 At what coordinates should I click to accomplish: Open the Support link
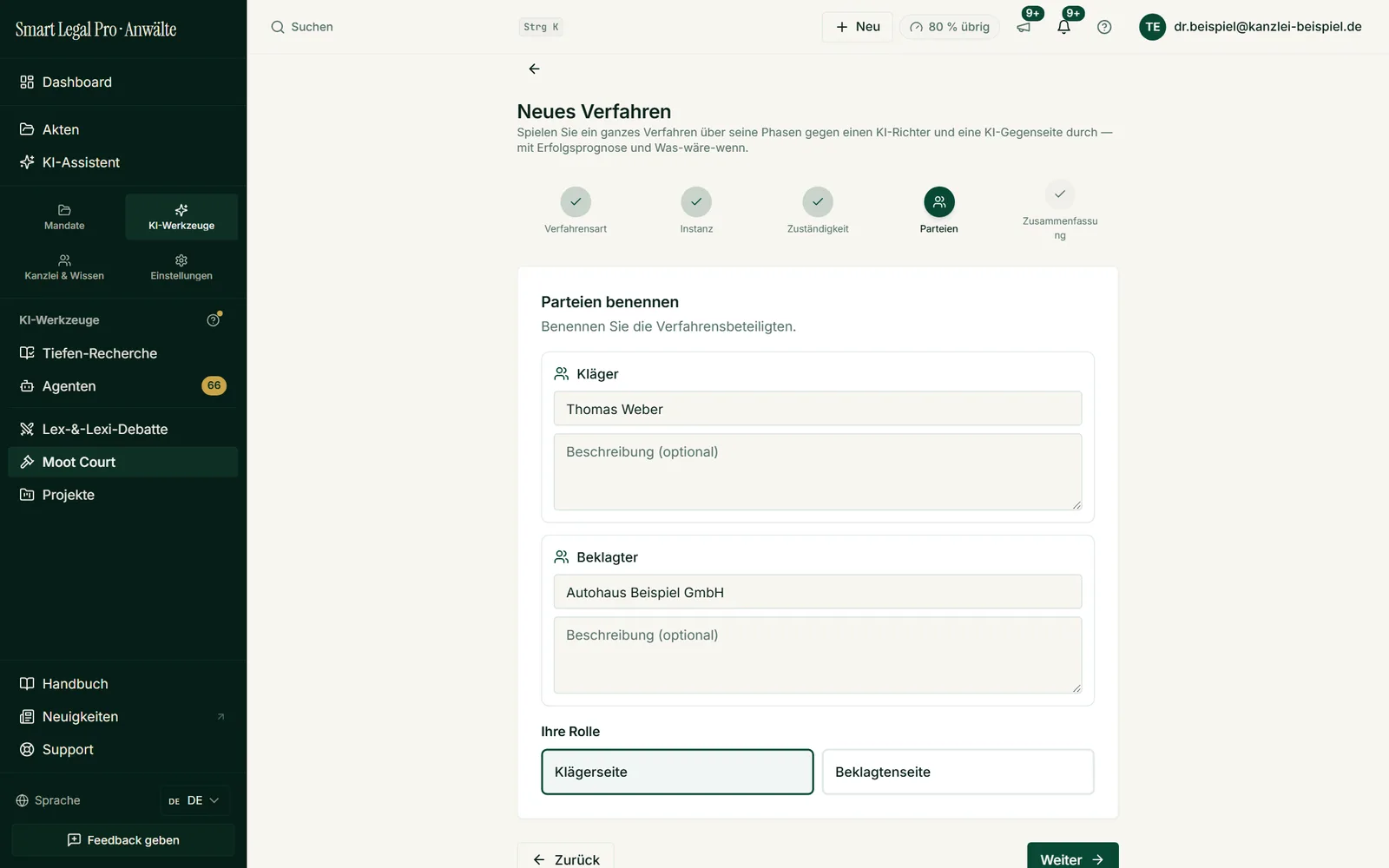pyautogui.click(x=123, y=750)
